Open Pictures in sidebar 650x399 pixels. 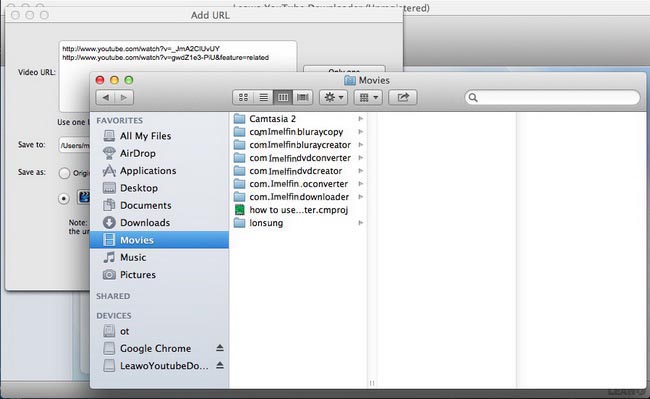coord(159,275)
